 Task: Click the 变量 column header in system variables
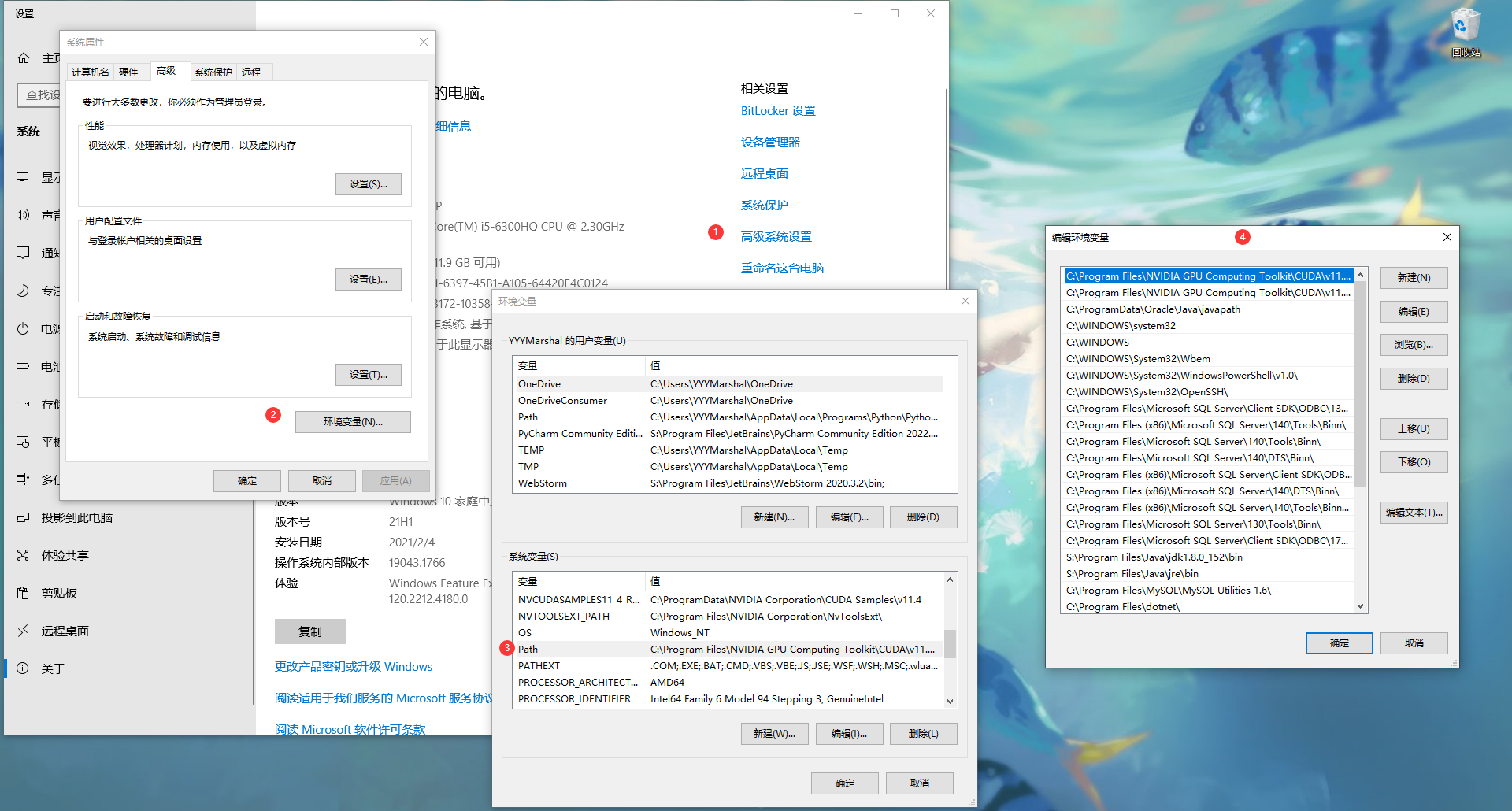[x=579, y=581]
